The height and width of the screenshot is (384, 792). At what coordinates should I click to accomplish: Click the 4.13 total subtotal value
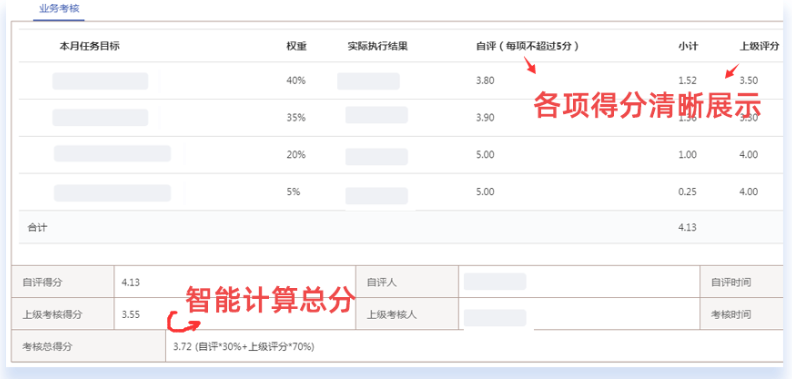point(687,227)
